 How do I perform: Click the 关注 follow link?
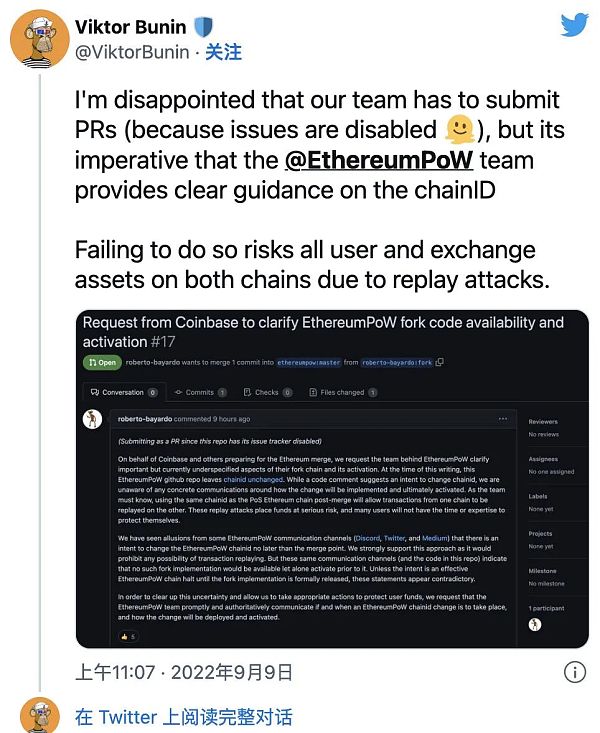click(x=223, y=52)
